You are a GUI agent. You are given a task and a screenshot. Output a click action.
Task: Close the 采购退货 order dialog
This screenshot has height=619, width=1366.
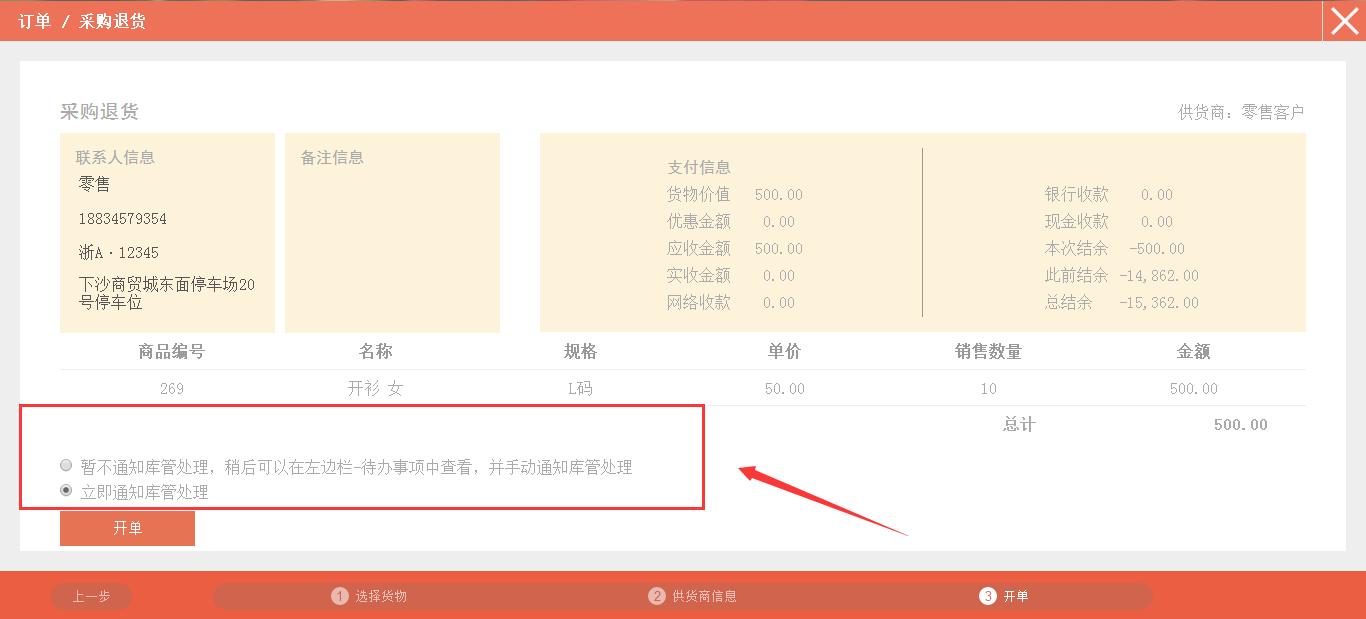pos(1344,21)
